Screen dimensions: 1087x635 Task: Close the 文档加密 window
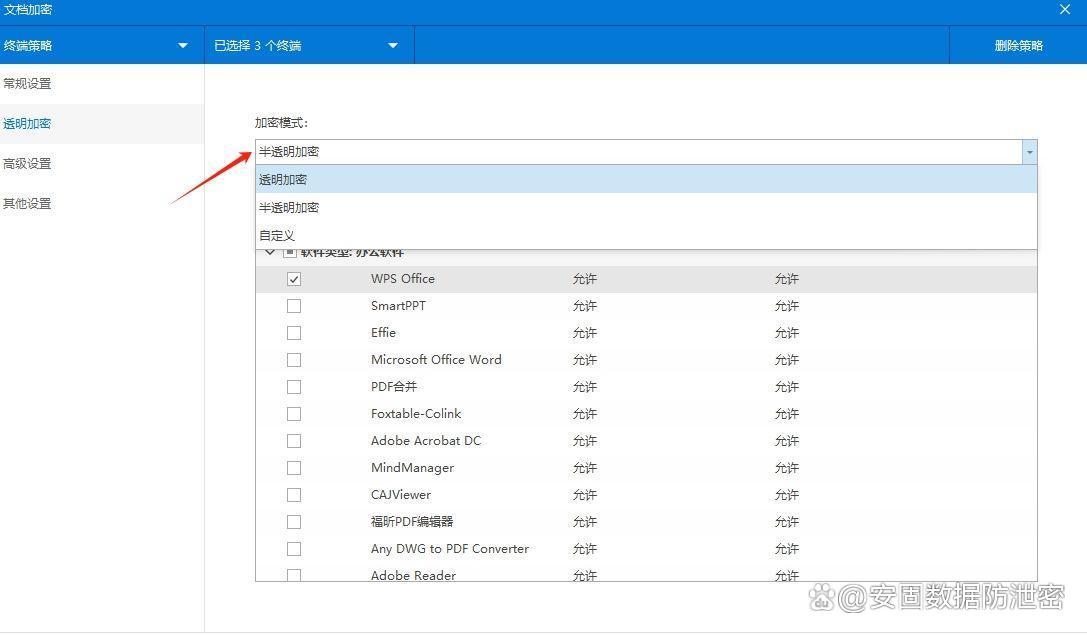click(x=1065, y=10)
